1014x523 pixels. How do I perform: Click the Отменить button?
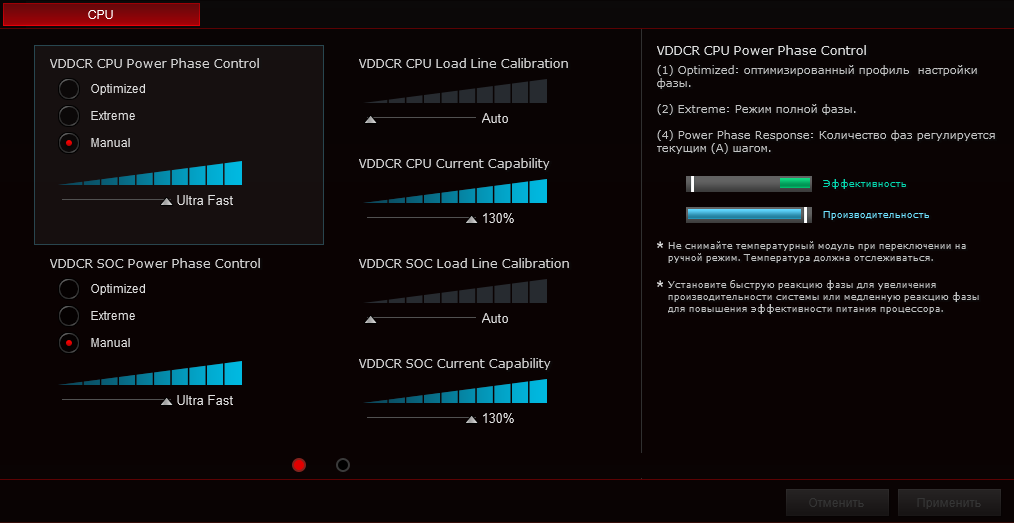[x=836, y=502]
